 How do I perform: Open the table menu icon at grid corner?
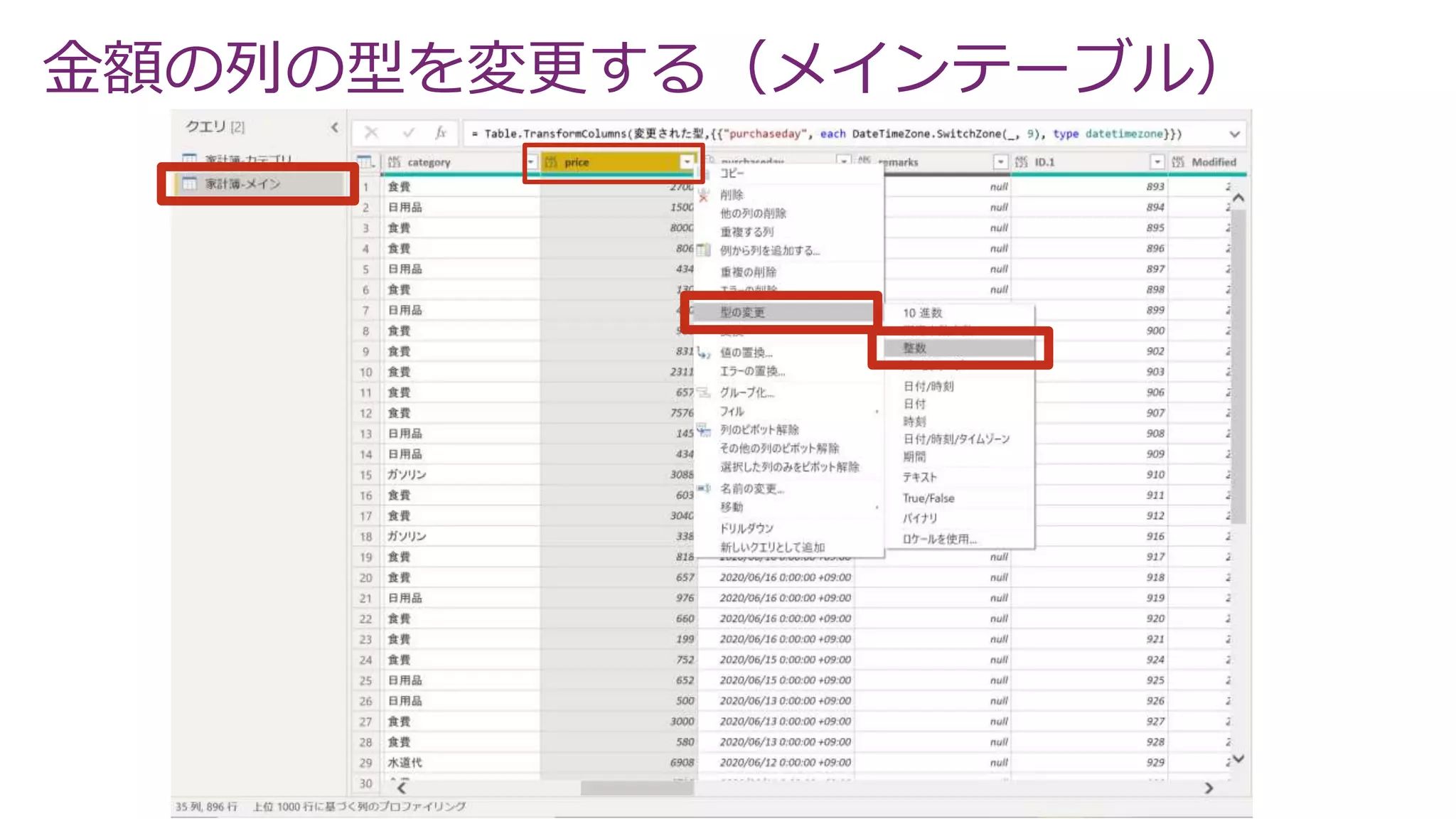pyautogui.click(x=365, y=162)
